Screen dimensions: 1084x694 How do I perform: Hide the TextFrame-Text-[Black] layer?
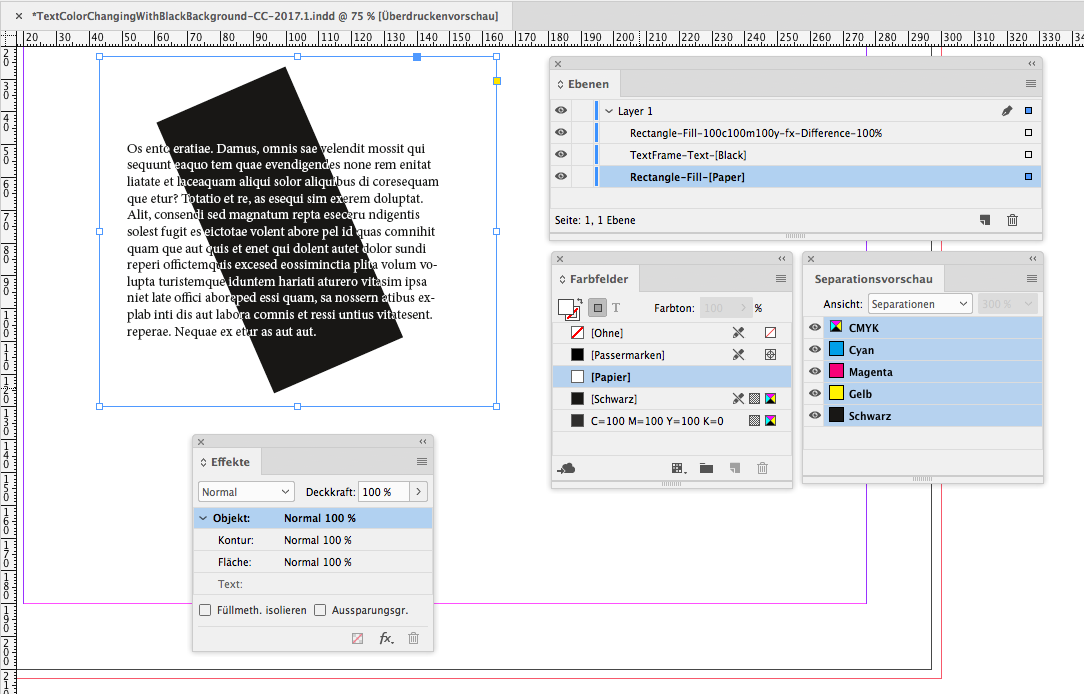[x=560, y=154]
